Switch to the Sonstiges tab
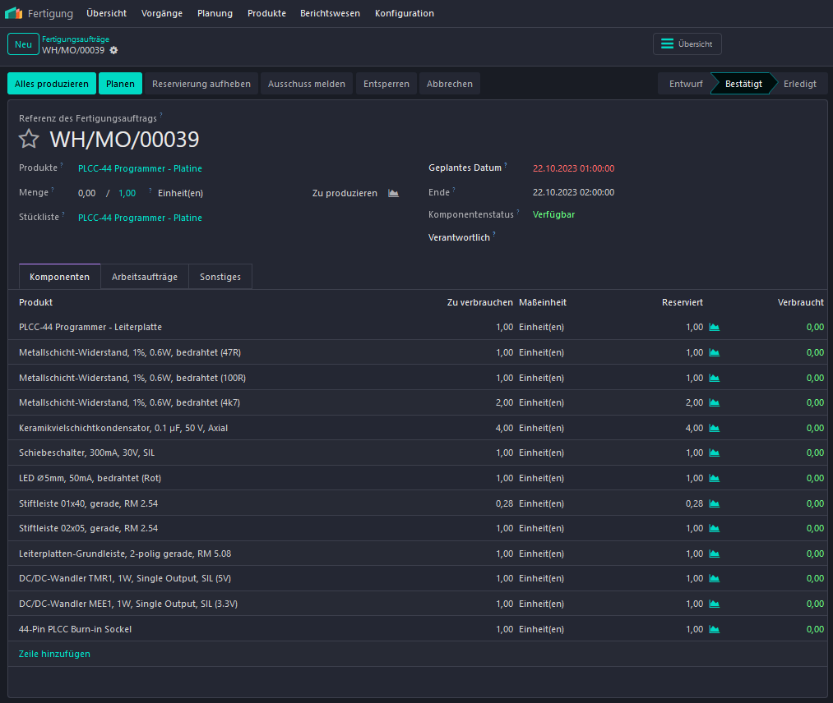 tap(220, 277)
